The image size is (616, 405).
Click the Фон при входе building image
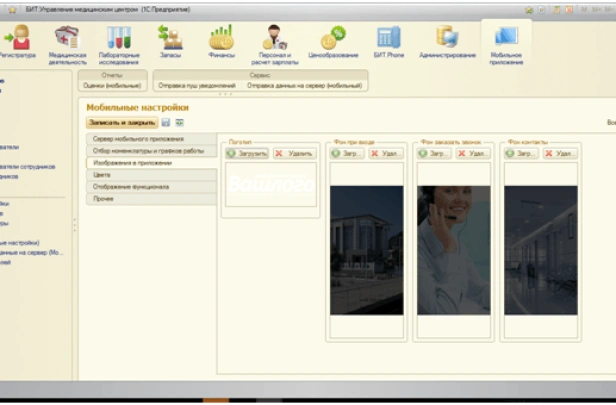(x=366, y=250)
